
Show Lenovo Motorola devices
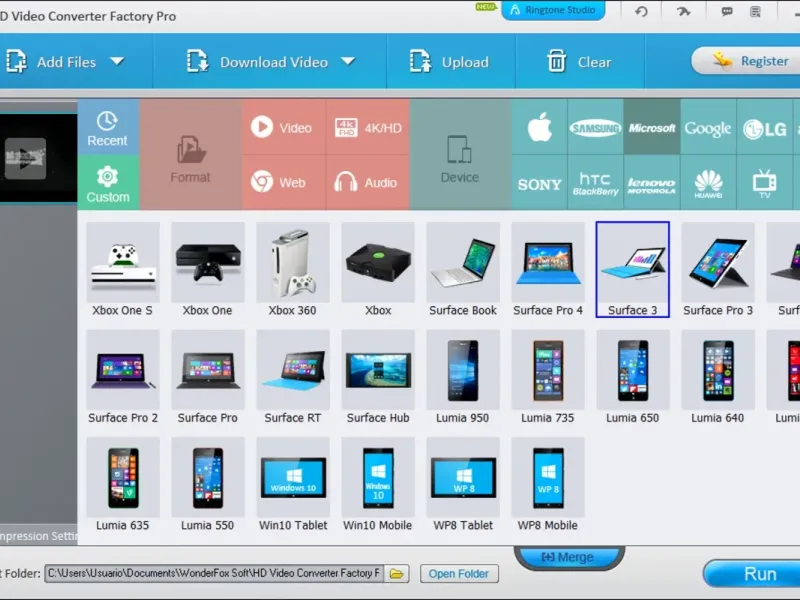(x=652, y=183)
